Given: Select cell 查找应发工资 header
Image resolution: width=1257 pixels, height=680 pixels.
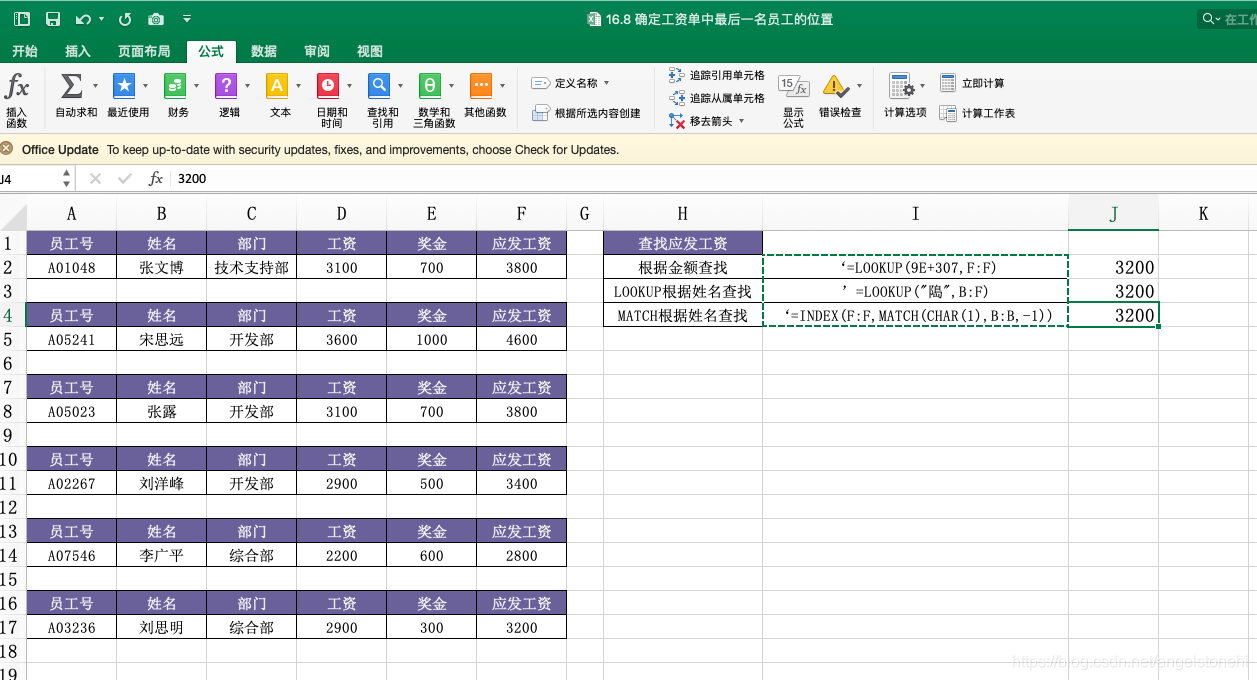Looking at the screenshot, I should coord(683,243).
